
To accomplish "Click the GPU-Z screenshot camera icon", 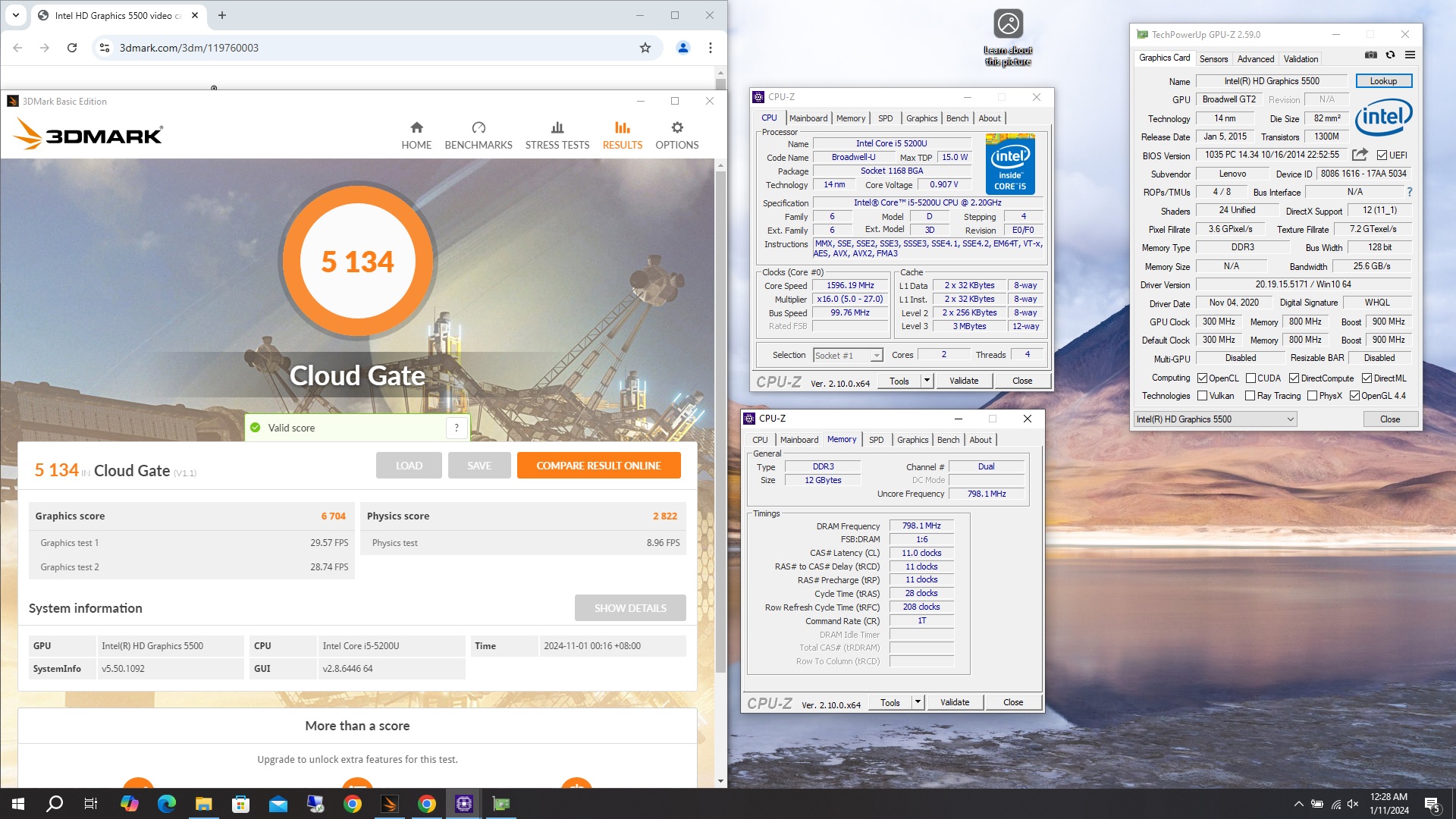I will coord(1371,55).
